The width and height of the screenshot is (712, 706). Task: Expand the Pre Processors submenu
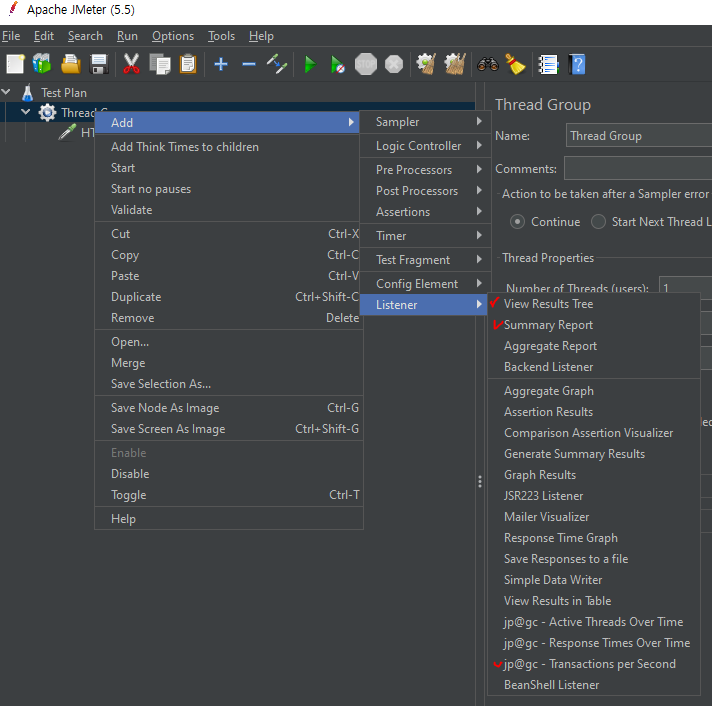coord(425,170)
